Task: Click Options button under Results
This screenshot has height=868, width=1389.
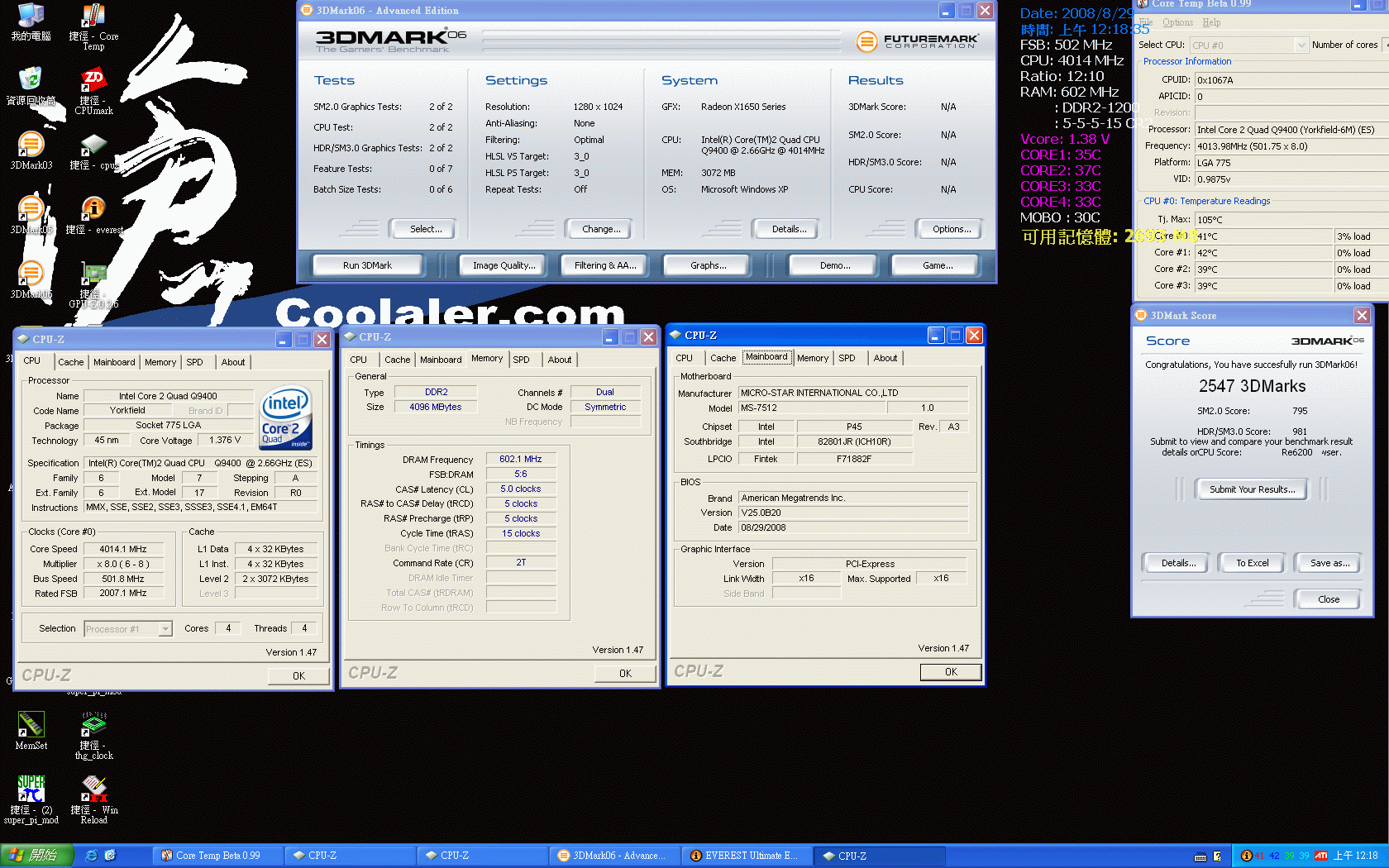Action: pyautogui.click(x=951, y=229)
